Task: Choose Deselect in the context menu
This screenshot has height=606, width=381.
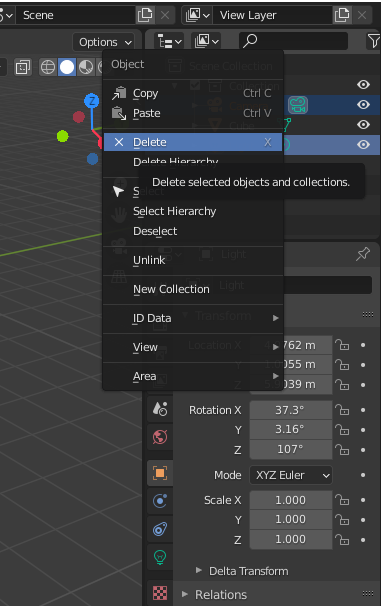Action: pyautogui.click(x=193, y=231)
